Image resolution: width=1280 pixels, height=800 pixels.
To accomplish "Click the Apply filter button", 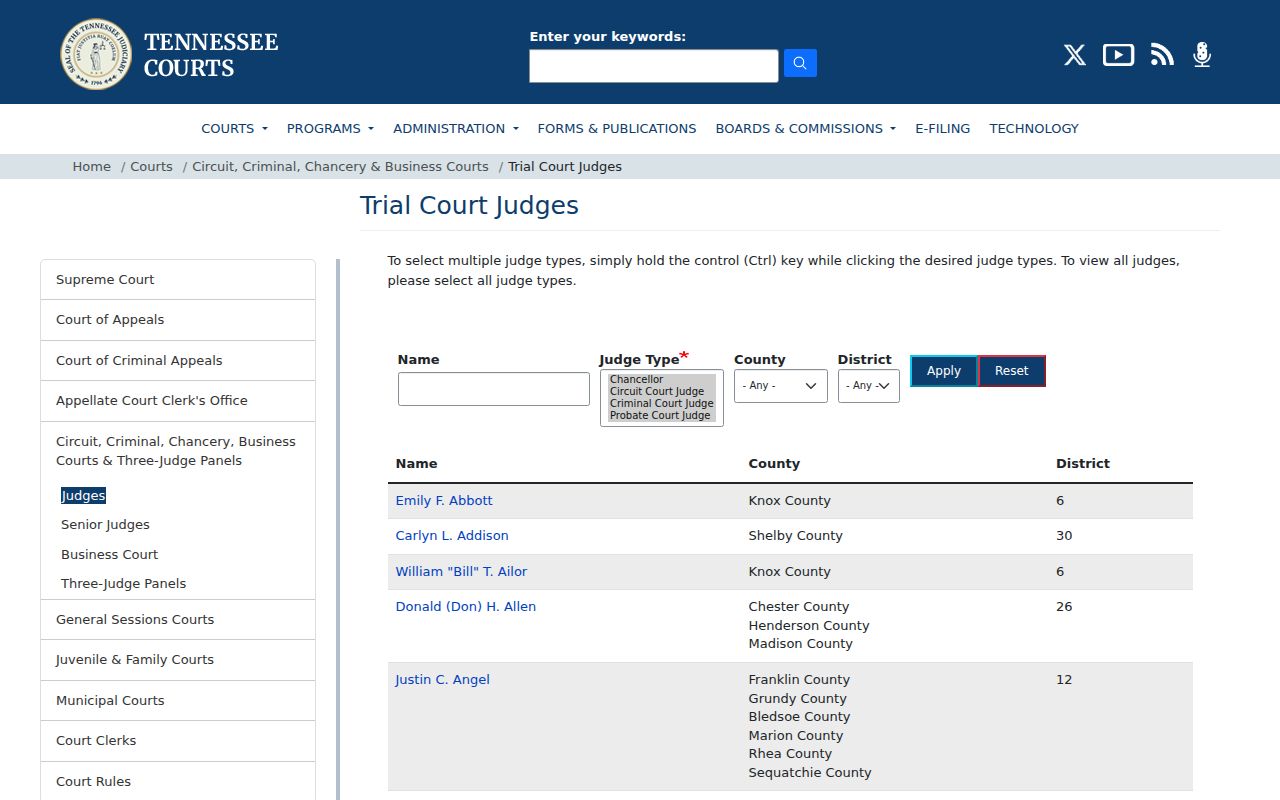I will click(x=944, y=371).
